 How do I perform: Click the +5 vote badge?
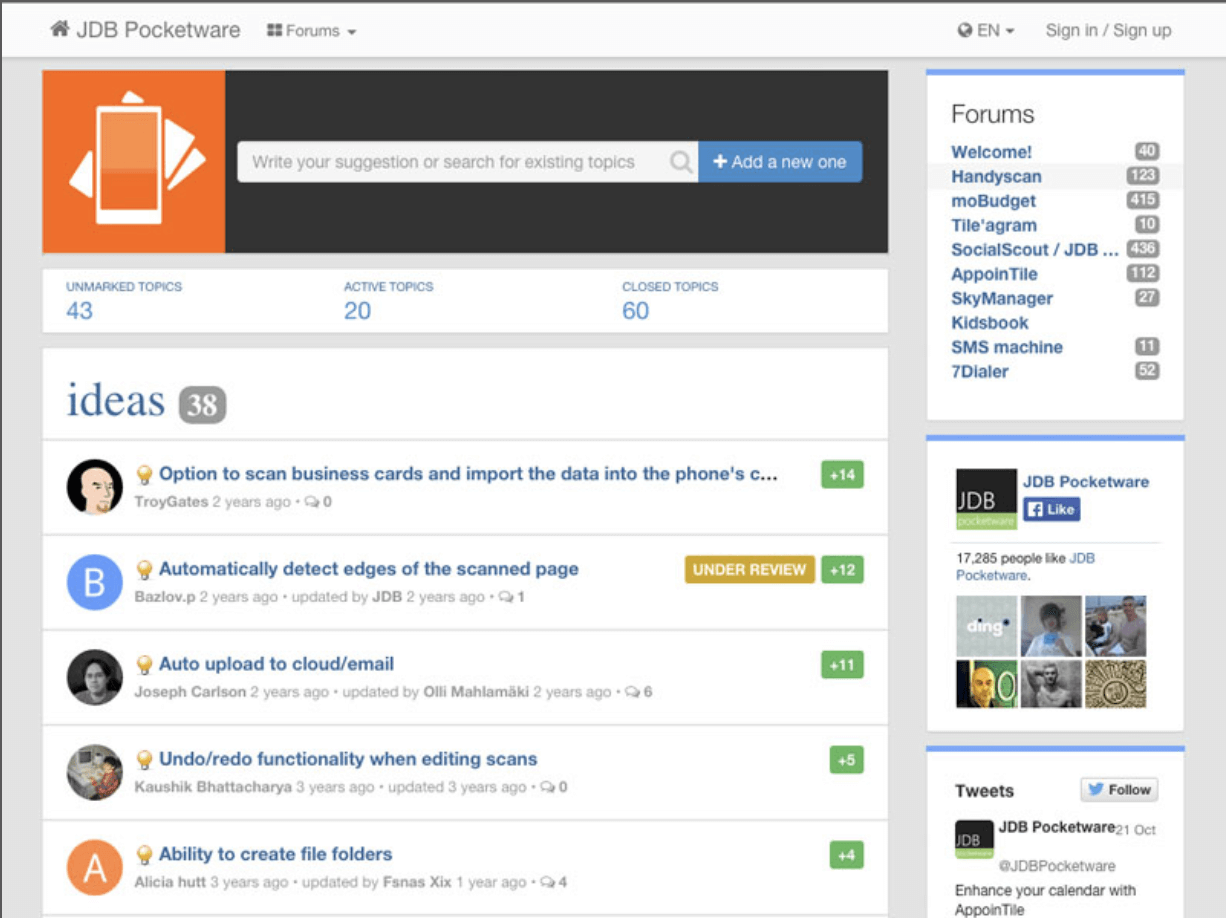(846, 760)
